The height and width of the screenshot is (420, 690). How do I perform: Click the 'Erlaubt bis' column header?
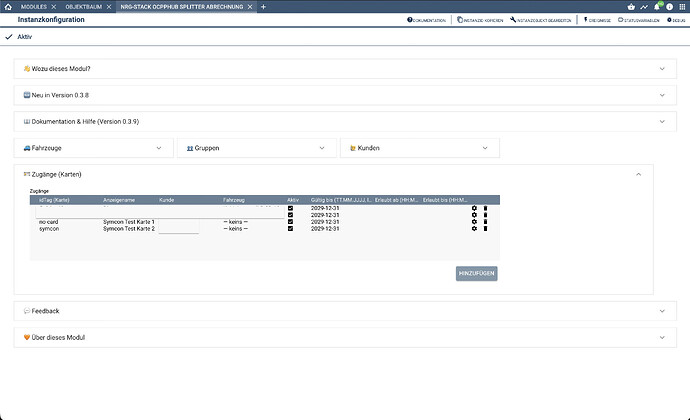tap(445, 200)
